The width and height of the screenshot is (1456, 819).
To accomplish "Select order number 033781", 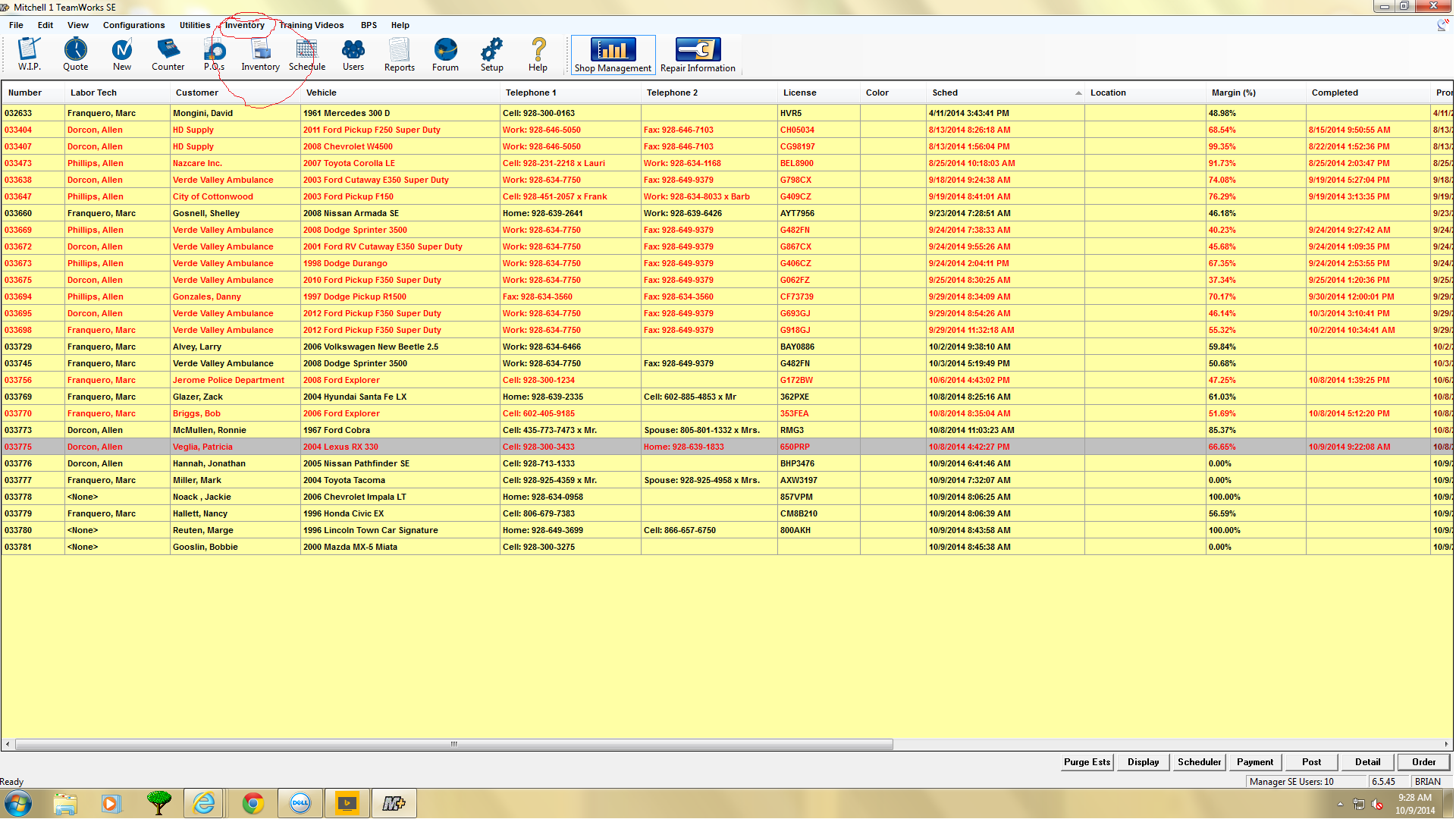I will pos(18,547).
